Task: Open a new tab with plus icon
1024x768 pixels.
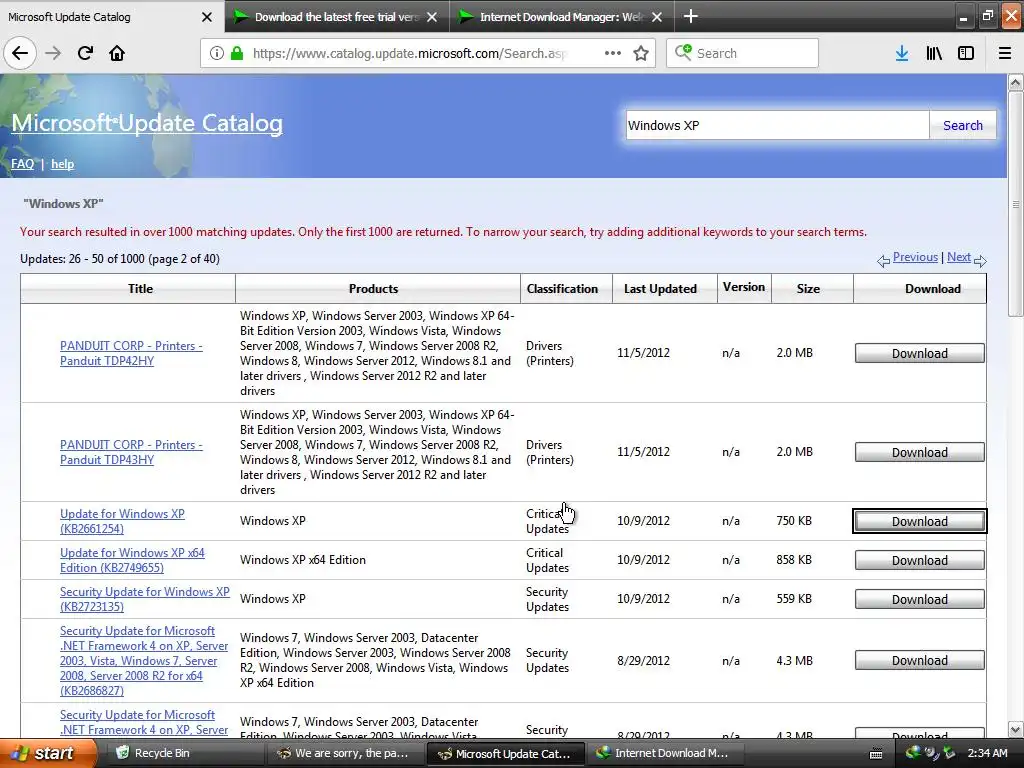Action: tap(690, 16)
